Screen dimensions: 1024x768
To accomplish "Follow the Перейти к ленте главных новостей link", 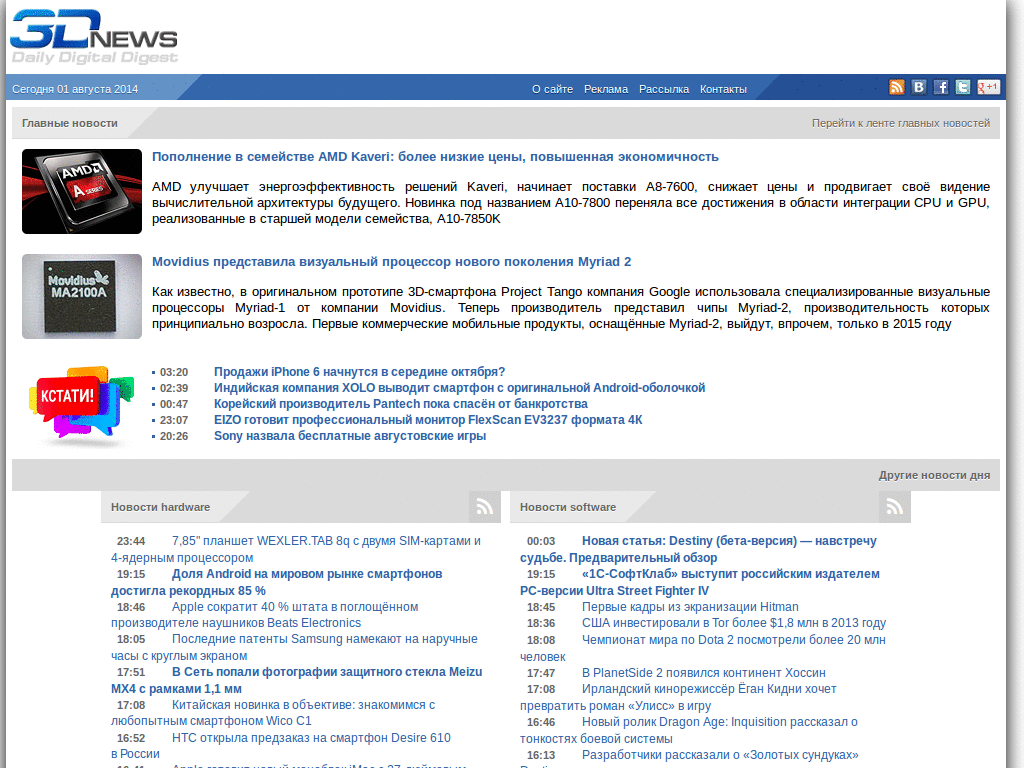I will 900,121.
